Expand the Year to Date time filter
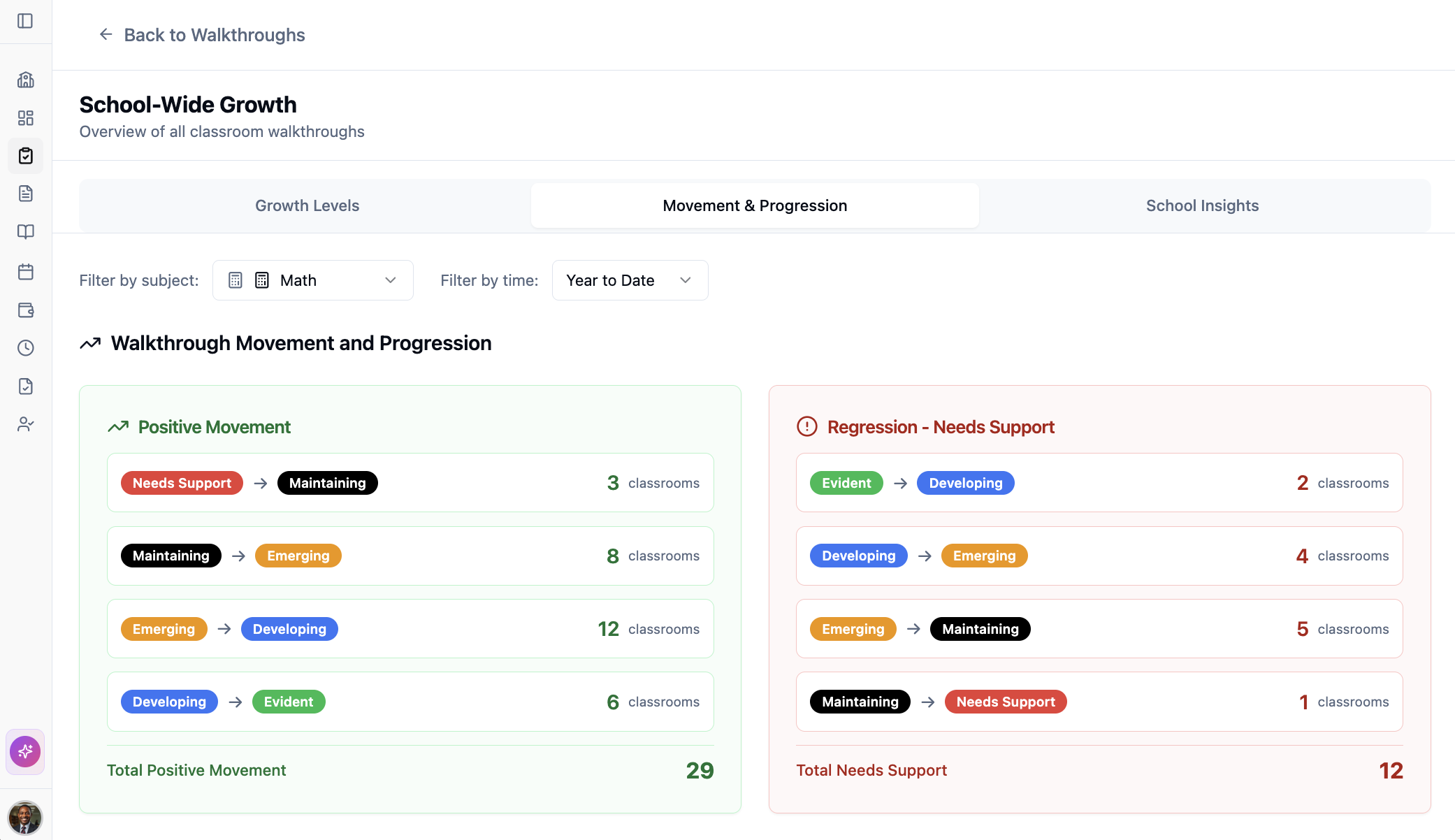Viewport: 1455px width, 840px height. [x=628, y=280]
